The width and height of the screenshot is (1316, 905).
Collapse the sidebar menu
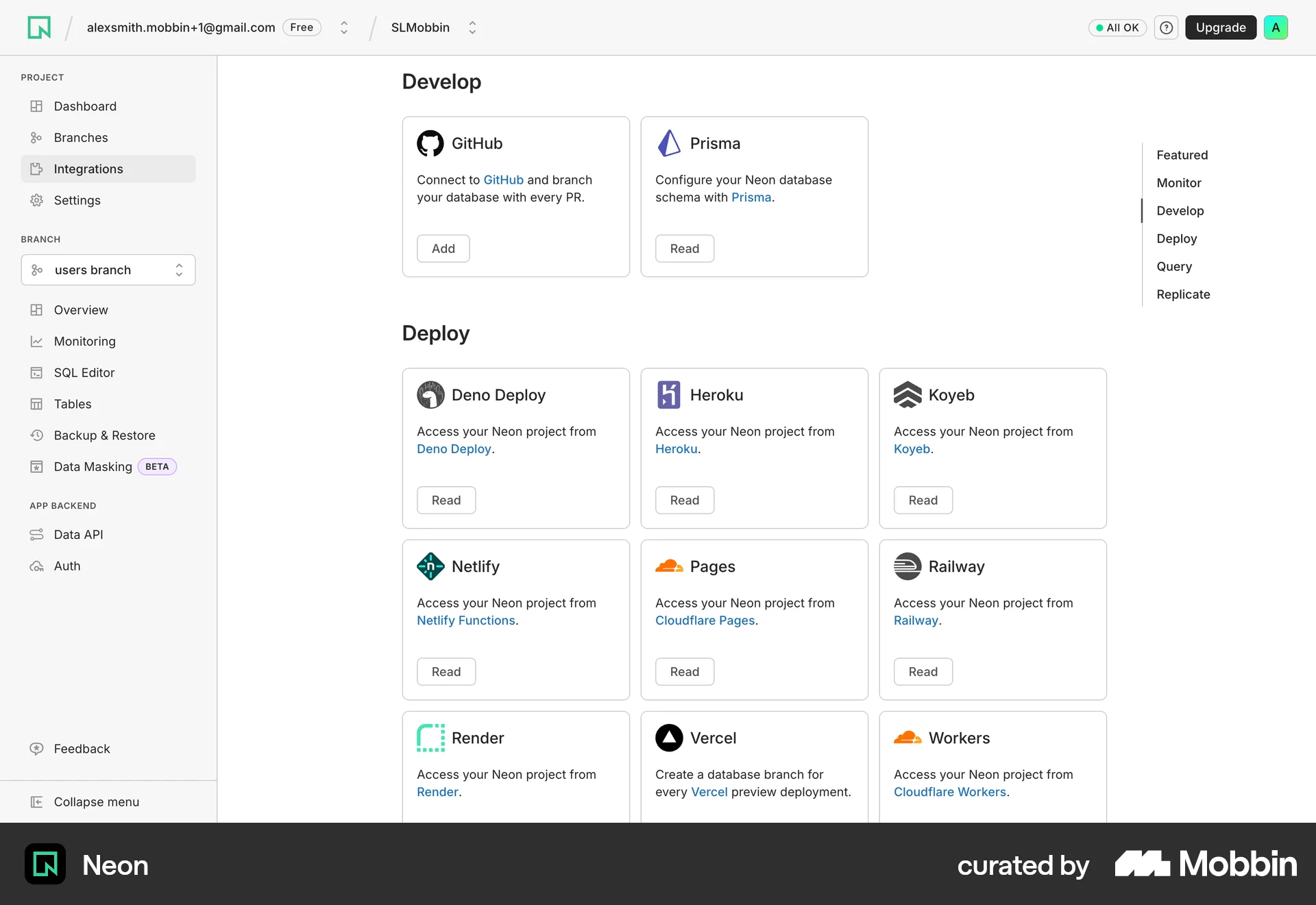(x=108, y=802)
